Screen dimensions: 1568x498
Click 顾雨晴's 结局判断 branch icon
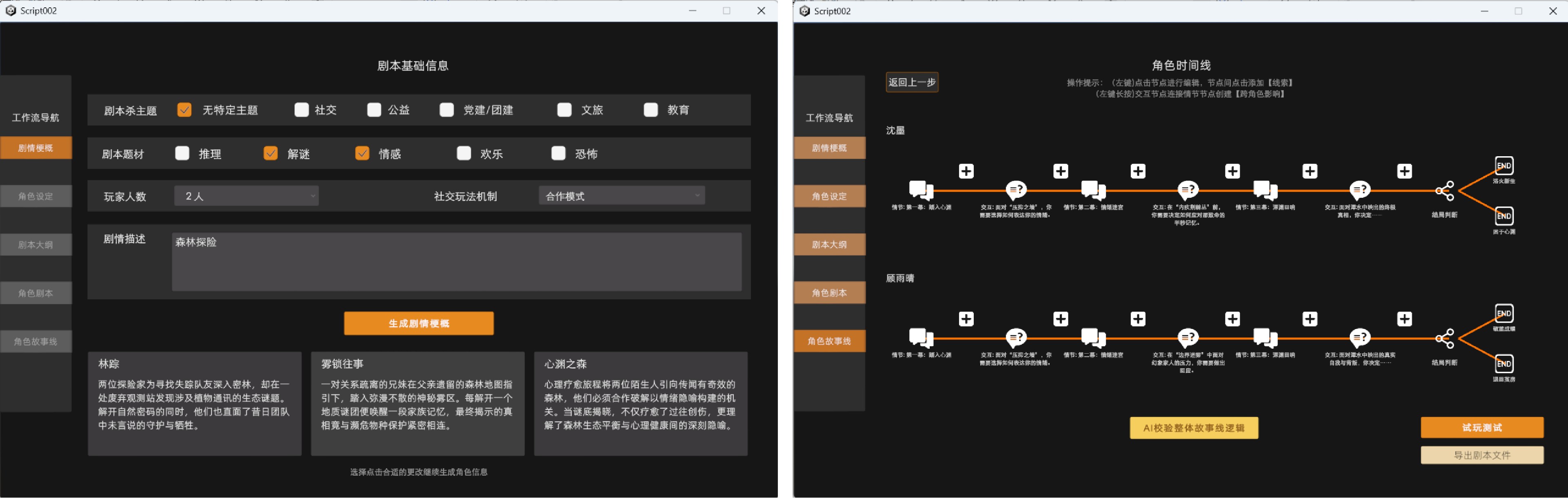tap(1444, 339)
